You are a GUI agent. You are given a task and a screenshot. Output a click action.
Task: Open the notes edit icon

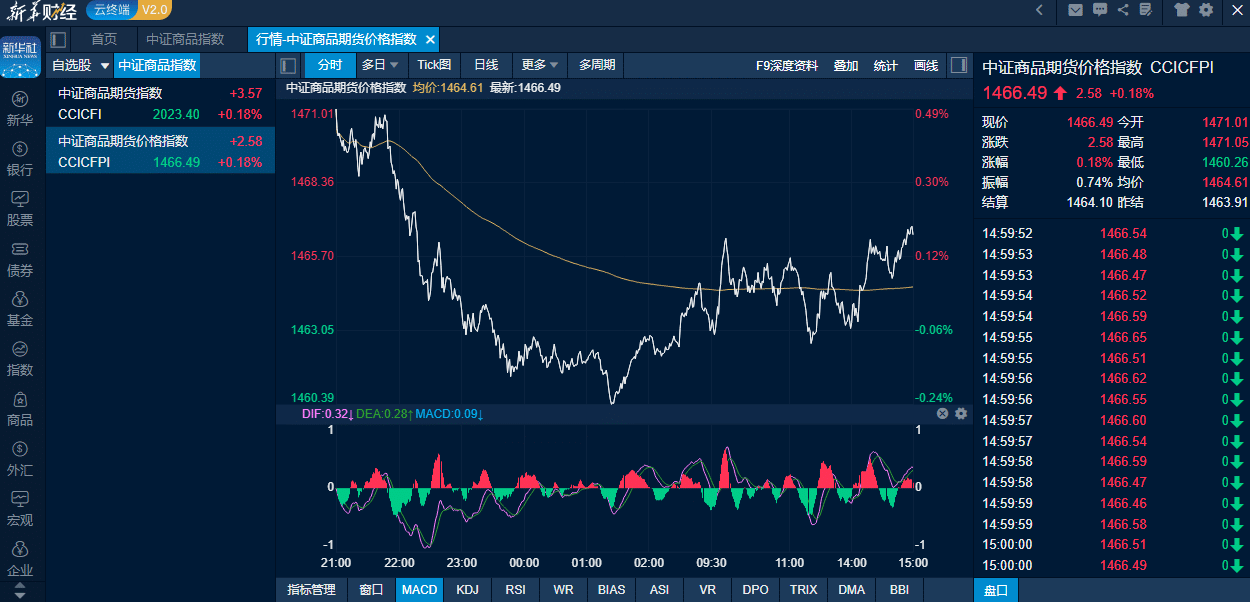tap(1145, 10)
